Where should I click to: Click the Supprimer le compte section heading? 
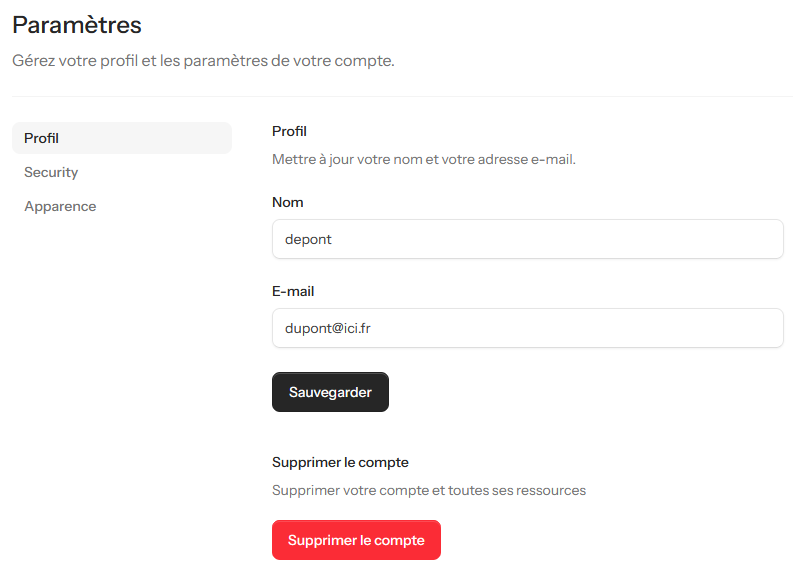point(340,462)
